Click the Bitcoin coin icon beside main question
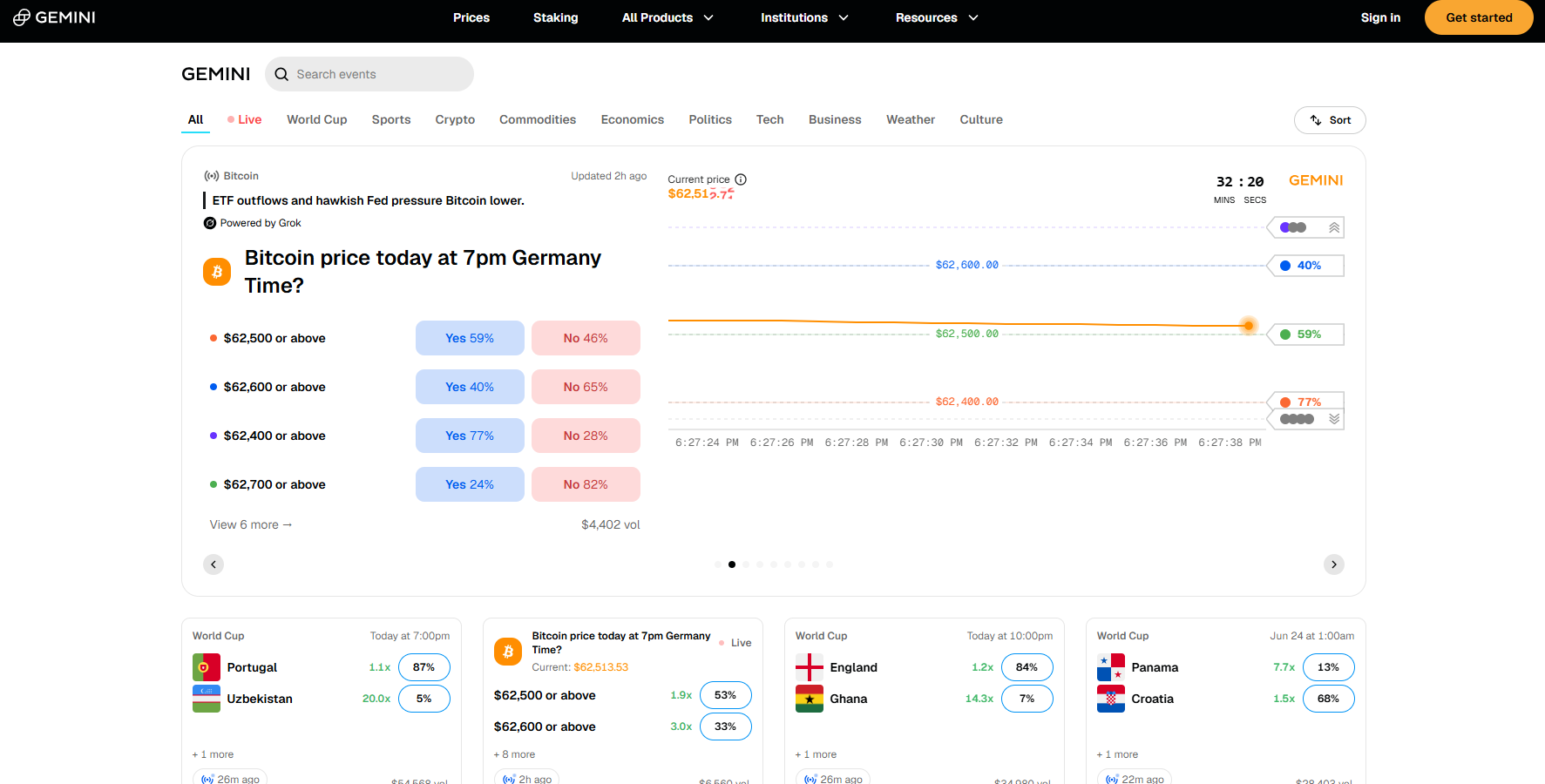The height and width of the screenshot is (784, 1545). [x=217, y=272]
